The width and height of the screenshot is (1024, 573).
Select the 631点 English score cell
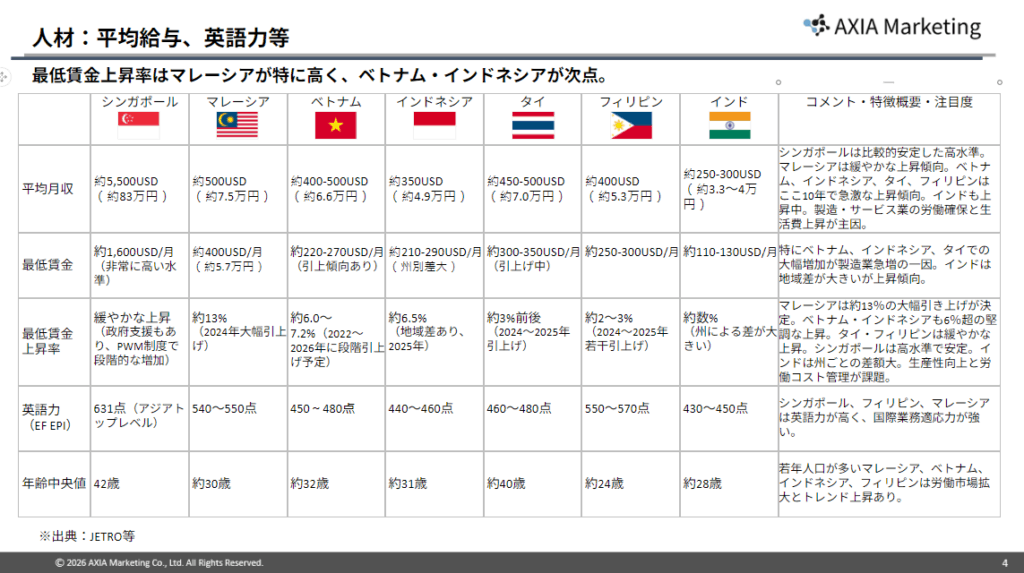click(x=139, y=415)
